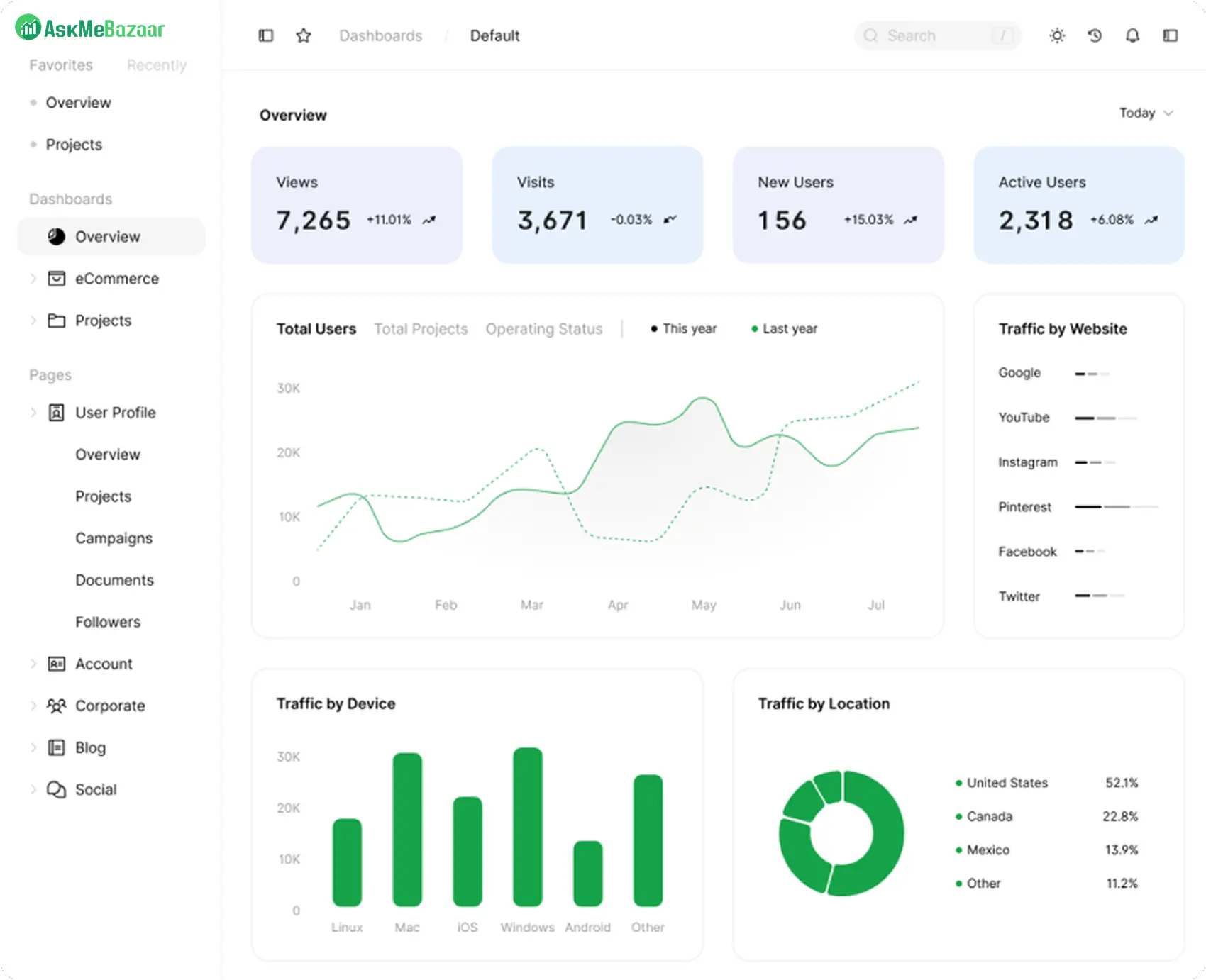Image resolution: width=1206 pixels, height=980 pixels.
Task: Click the Blog page icon
Action: click(x=56, y=747)
